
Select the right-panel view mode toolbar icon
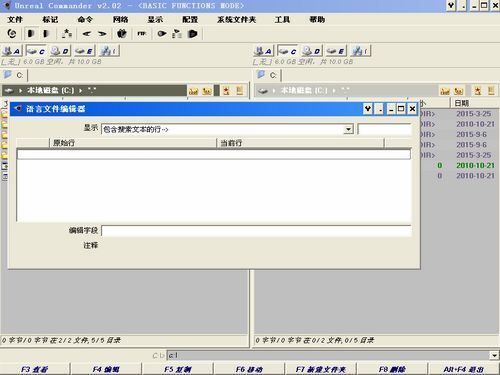[x=46, y=34]
